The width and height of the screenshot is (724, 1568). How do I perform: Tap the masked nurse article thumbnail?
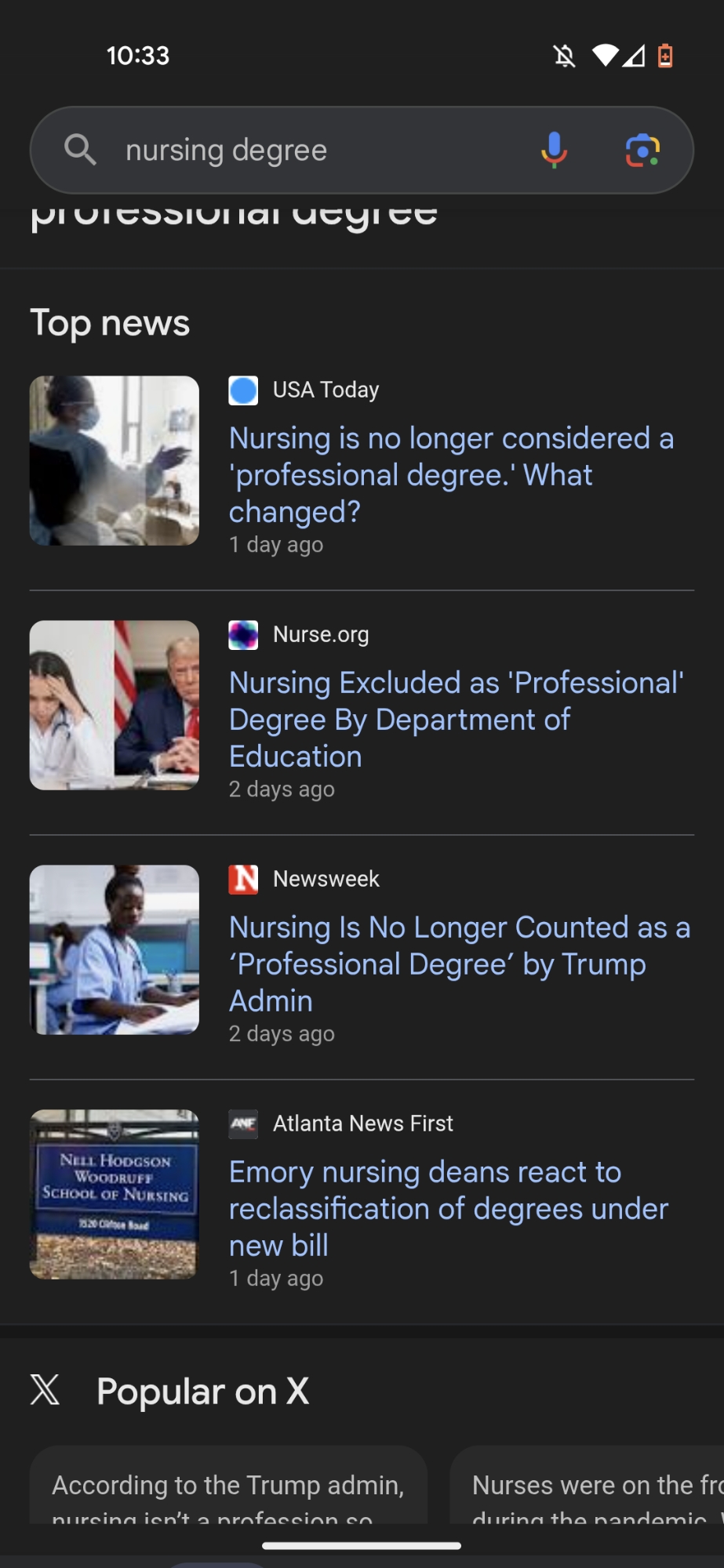click(x=115, y=461)
